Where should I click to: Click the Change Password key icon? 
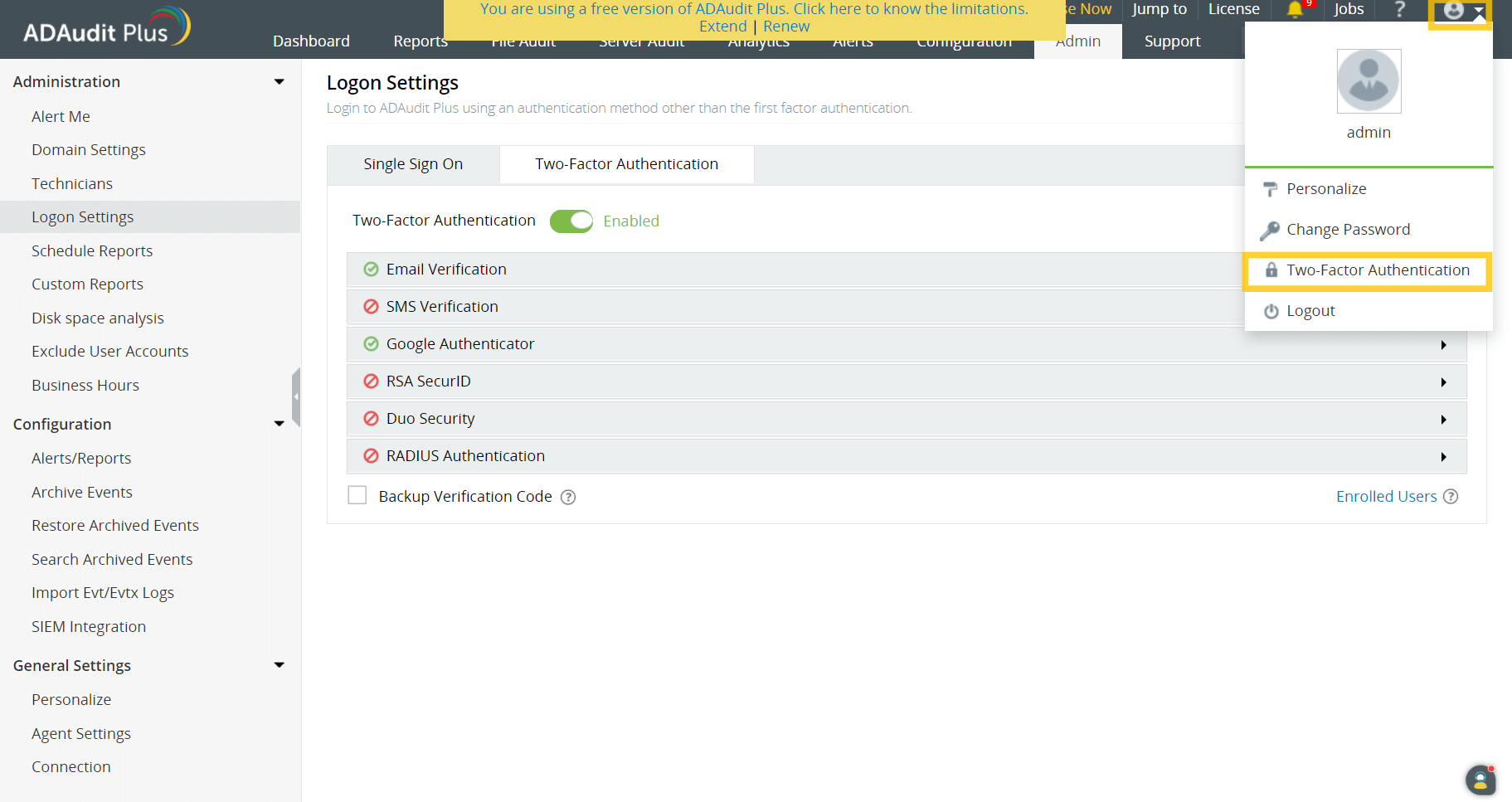pyautogui.click(x=1270, y=230)
